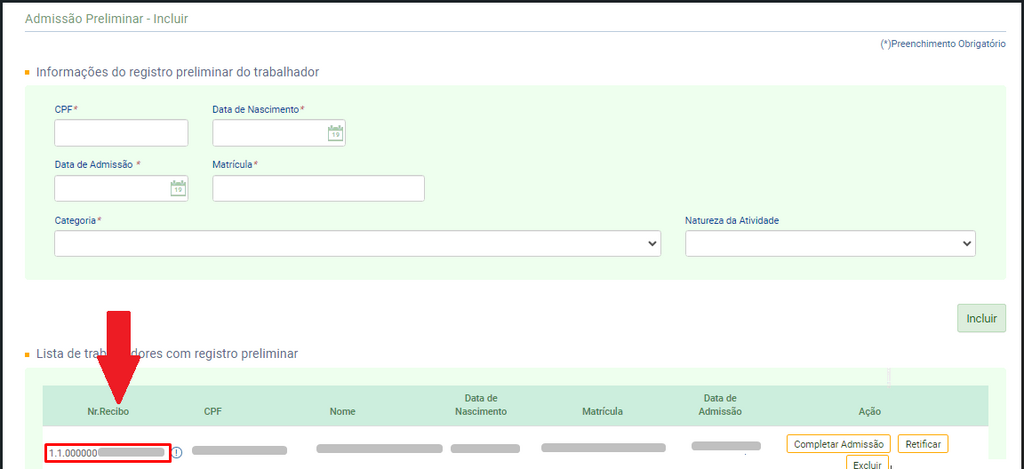Select the receipt number starting with 1.1.000000

pyautogui.click(x=107, y=453)
